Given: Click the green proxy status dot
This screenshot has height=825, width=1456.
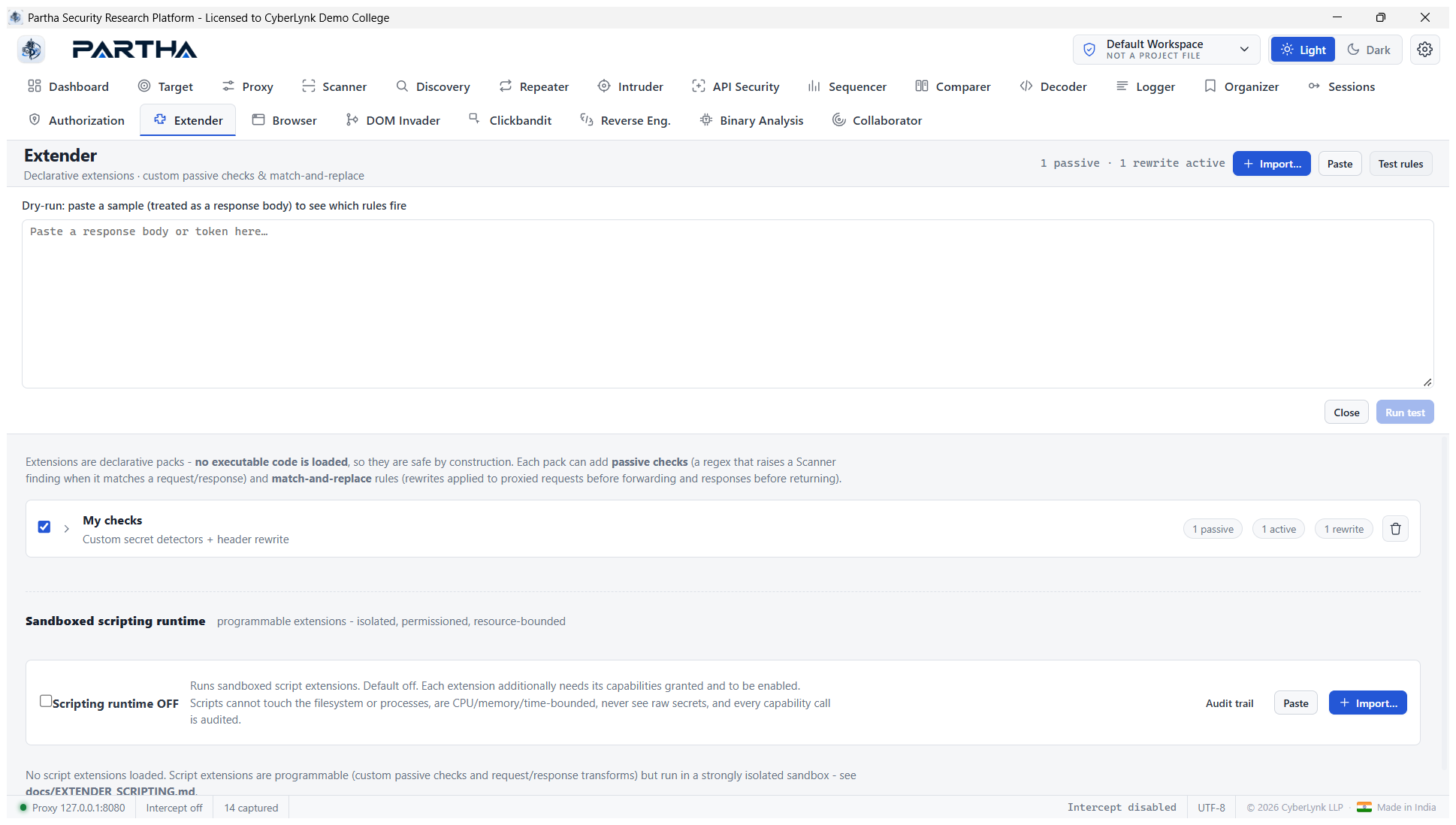Looking at the screenshot, I should click(x=23, y=808).
